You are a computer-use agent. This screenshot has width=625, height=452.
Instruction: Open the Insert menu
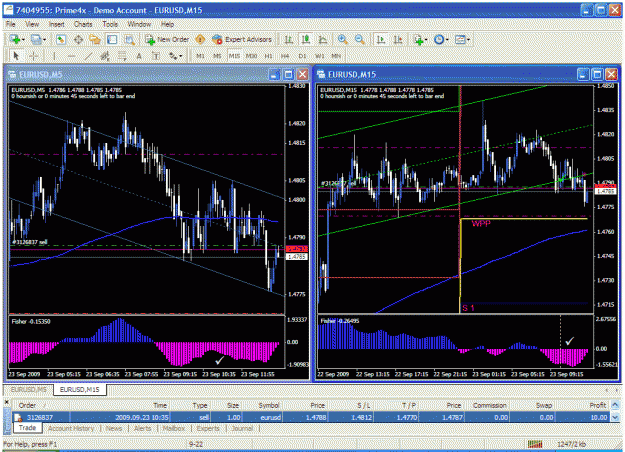click(x=57, y=24)
